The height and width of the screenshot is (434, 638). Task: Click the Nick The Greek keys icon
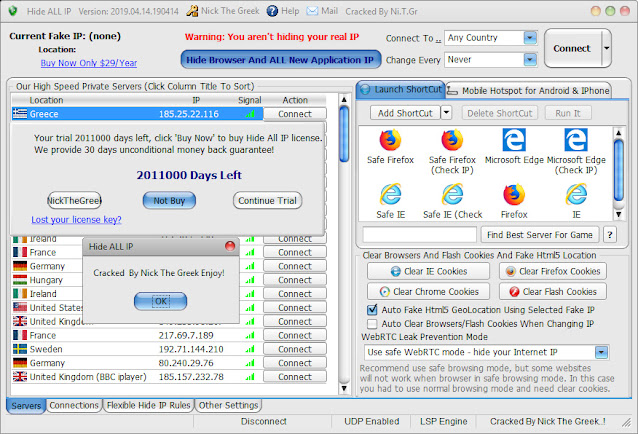point(192,11)
